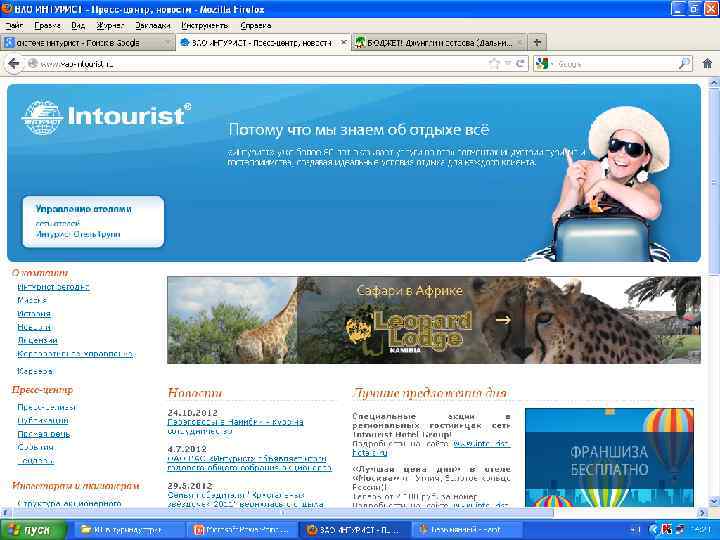Screen dimensions: 720x540
Task: Switch to the Google search results tab
Action: click(87, 42)
